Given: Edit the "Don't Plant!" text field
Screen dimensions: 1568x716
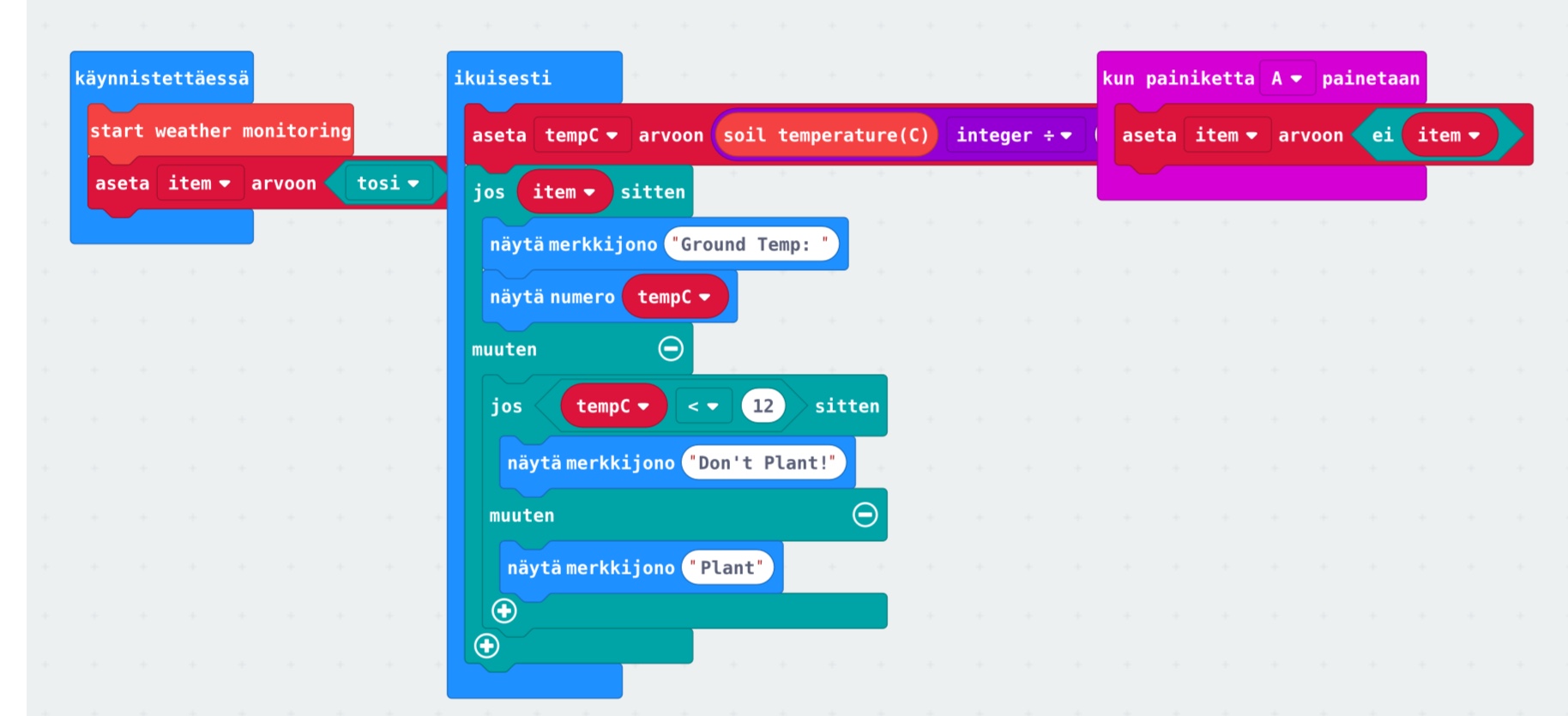Looking at the screenshot, I should pyautogui.click(x=763, y=463).
